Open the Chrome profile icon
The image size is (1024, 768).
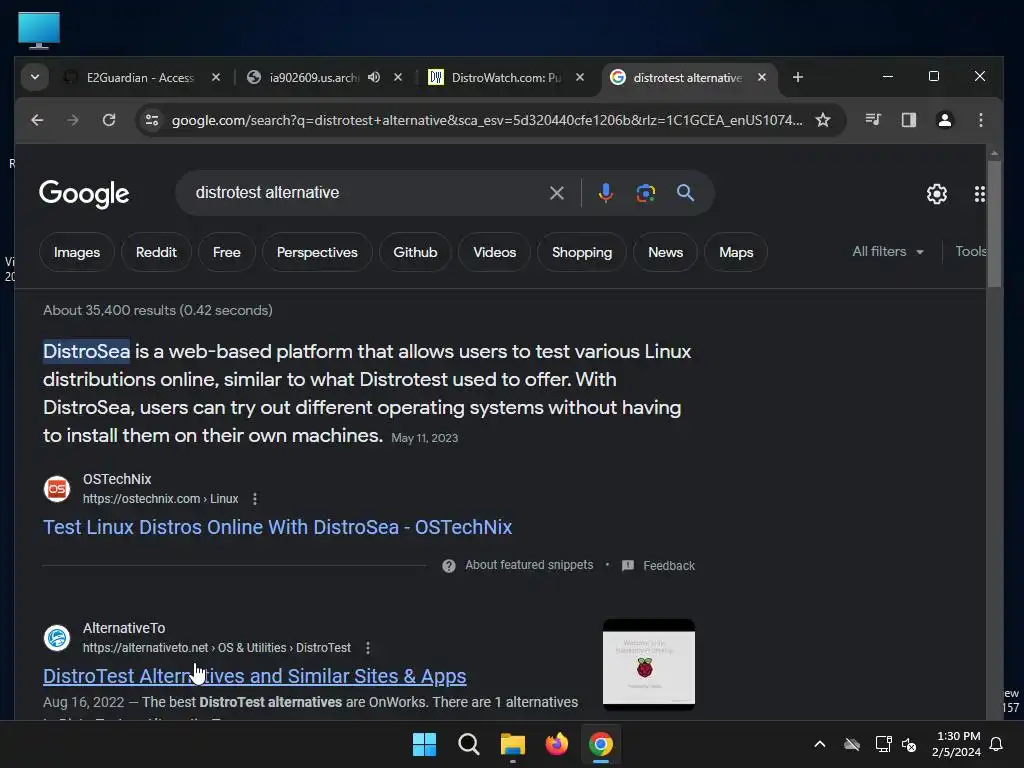click(x=944, y=120)
